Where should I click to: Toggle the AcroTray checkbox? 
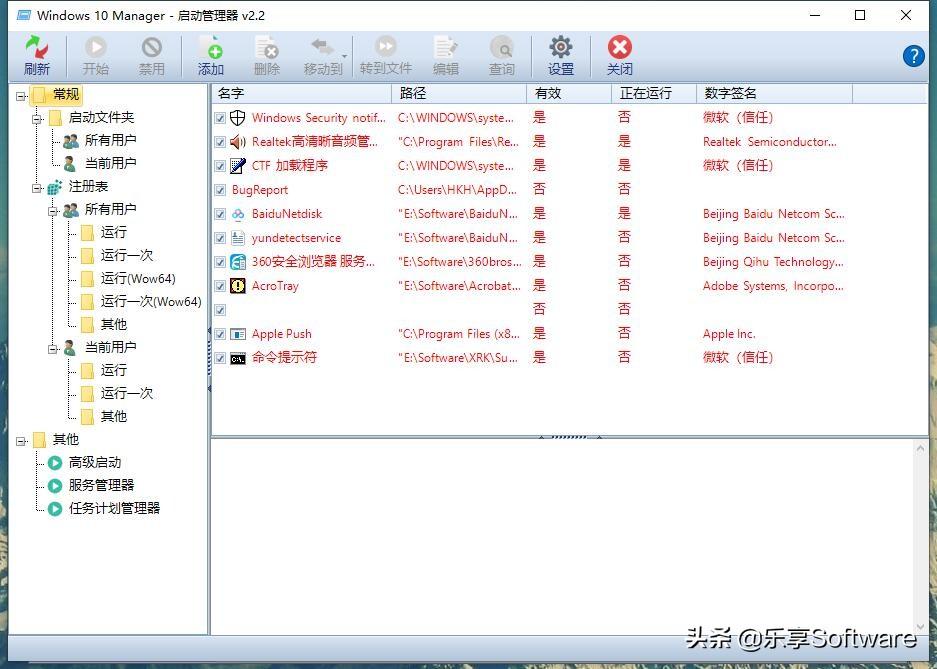220,286
